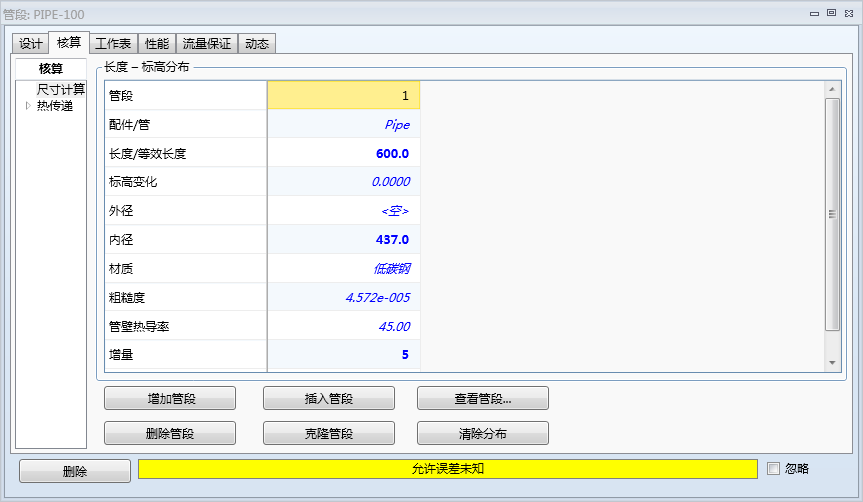Viewport: 863px width, 502px height.
Task: Open 查看管段... dialog
Action: coord(483,398)
